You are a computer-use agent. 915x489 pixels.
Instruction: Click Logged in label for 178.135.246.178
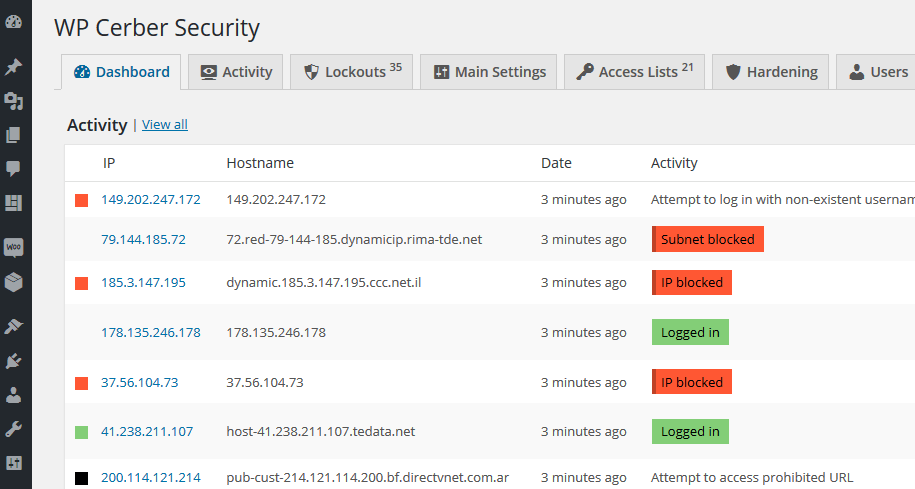click(690, 332)
